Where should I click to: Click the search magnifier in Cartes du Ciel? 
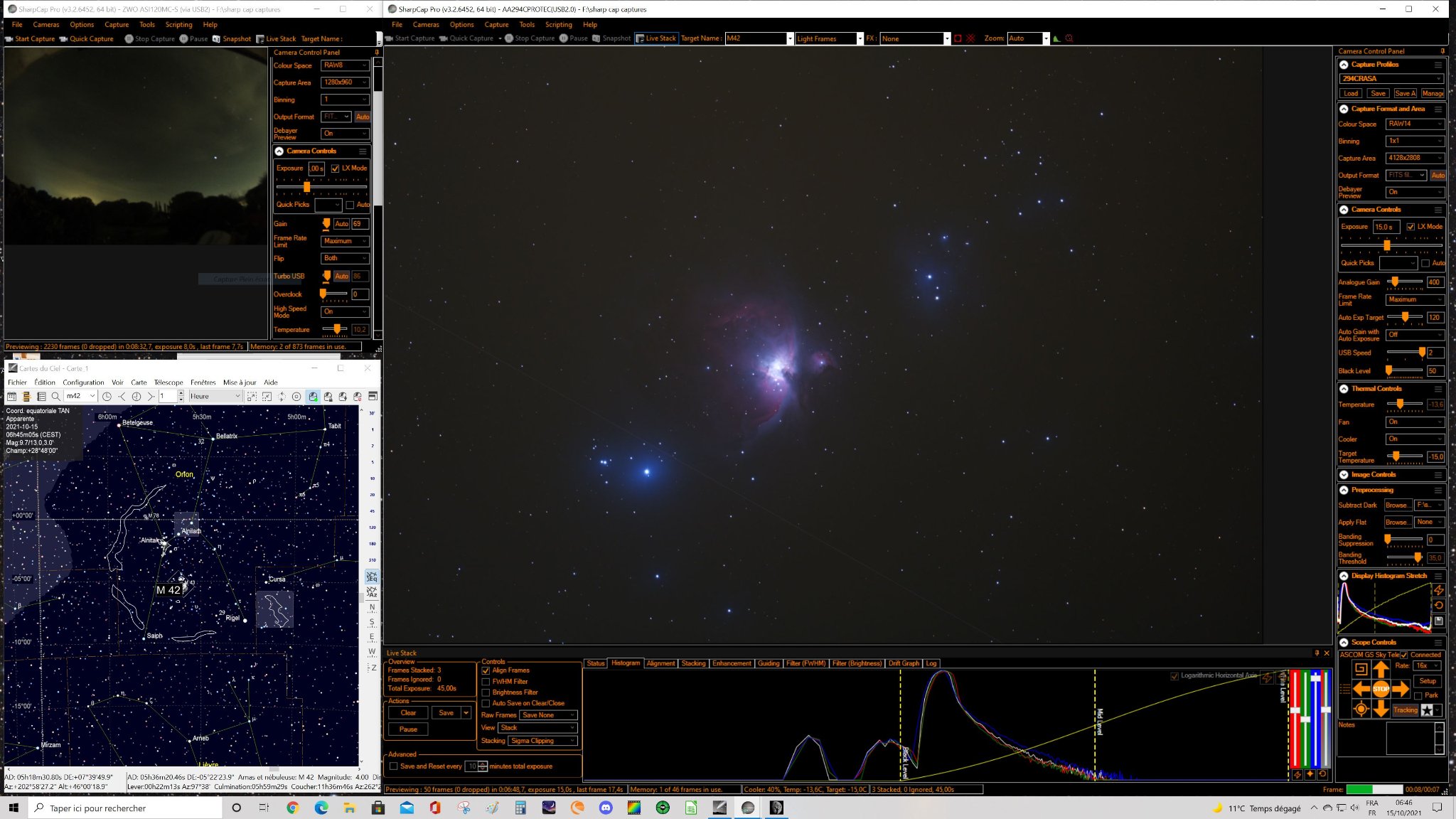tap(55, 396)
